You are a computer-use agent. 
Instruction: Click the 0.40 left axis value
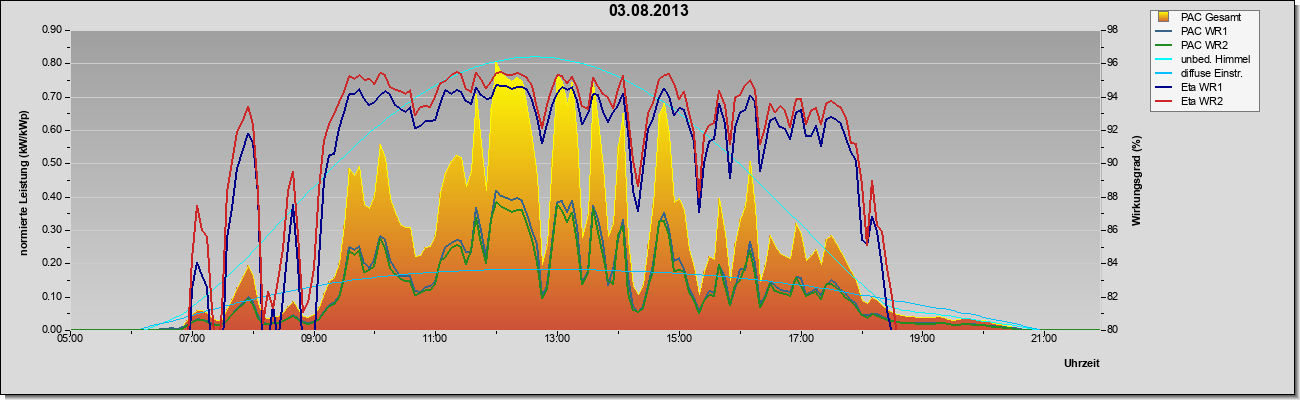click(x=52, y=196)
